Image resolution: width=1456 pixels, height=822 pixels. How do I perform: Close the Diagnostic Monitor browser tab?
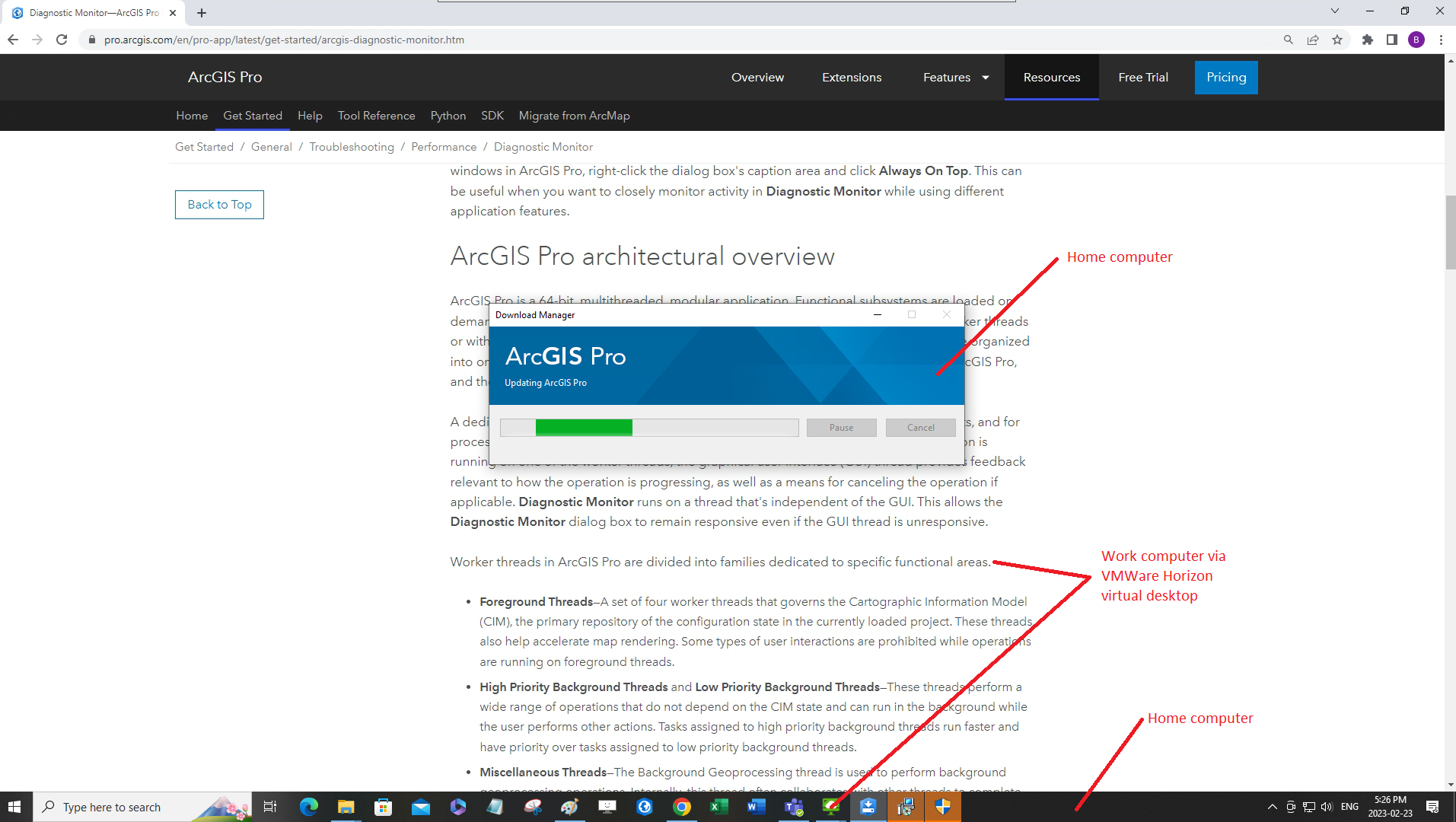173,13
